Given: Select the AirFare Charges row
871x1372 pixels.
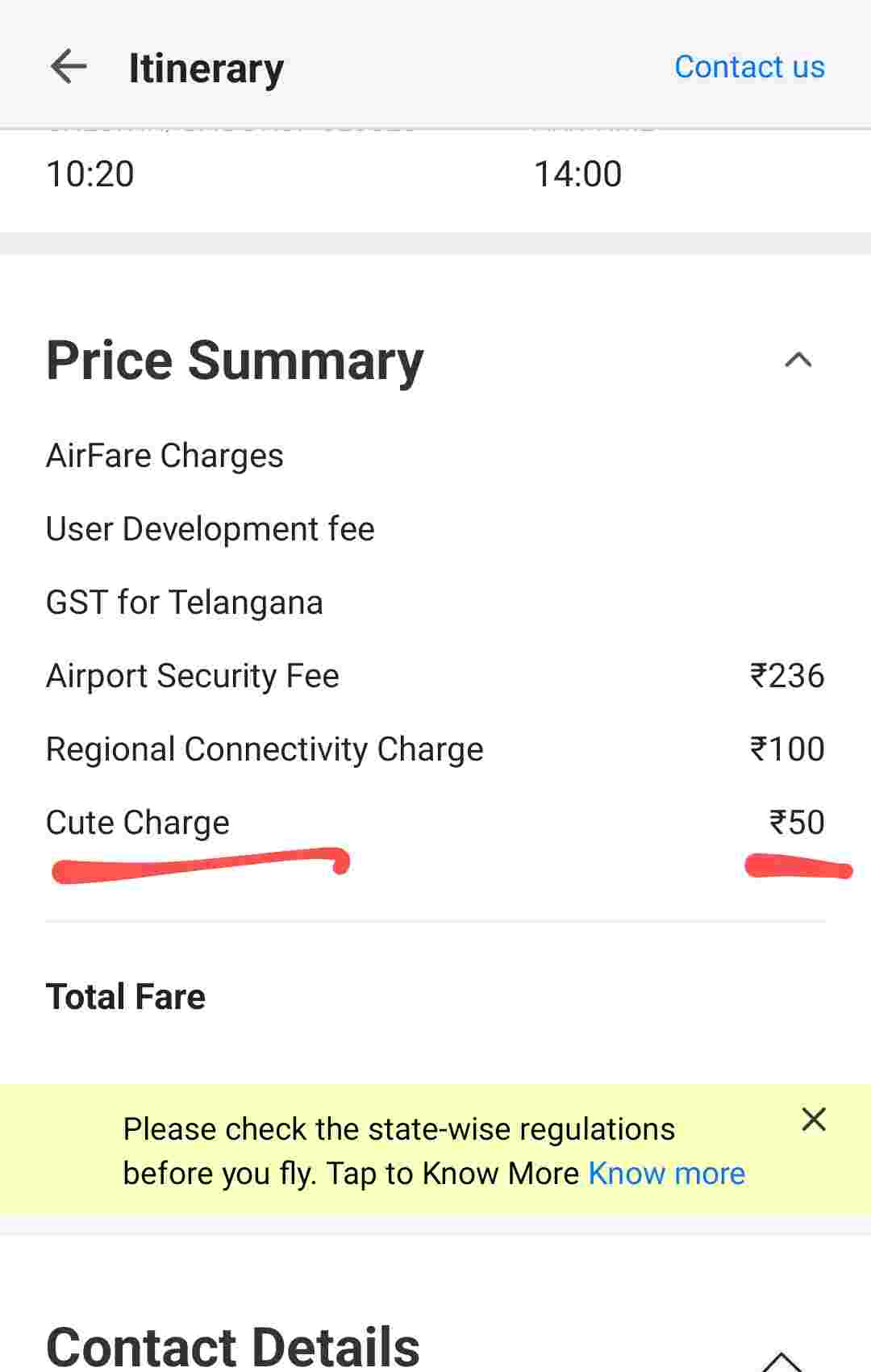Looking at the screenshot, I should (x=165, y=456).
